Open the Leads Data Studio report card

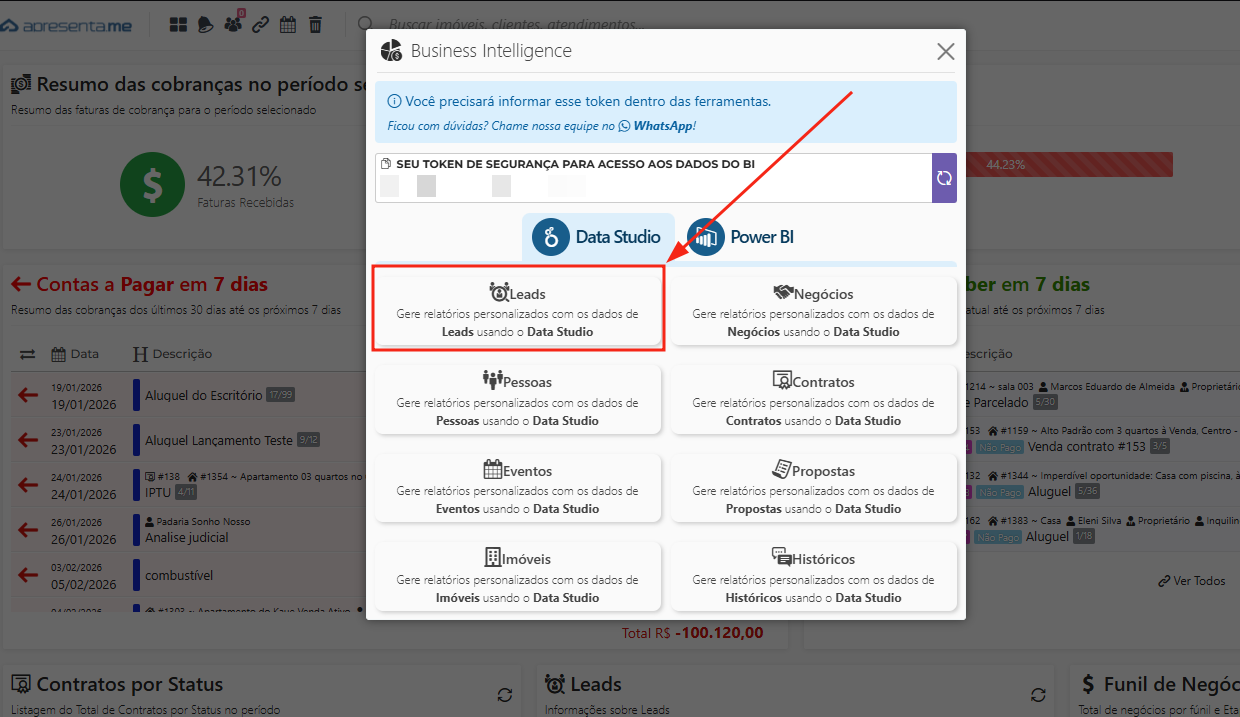(518, 311)
